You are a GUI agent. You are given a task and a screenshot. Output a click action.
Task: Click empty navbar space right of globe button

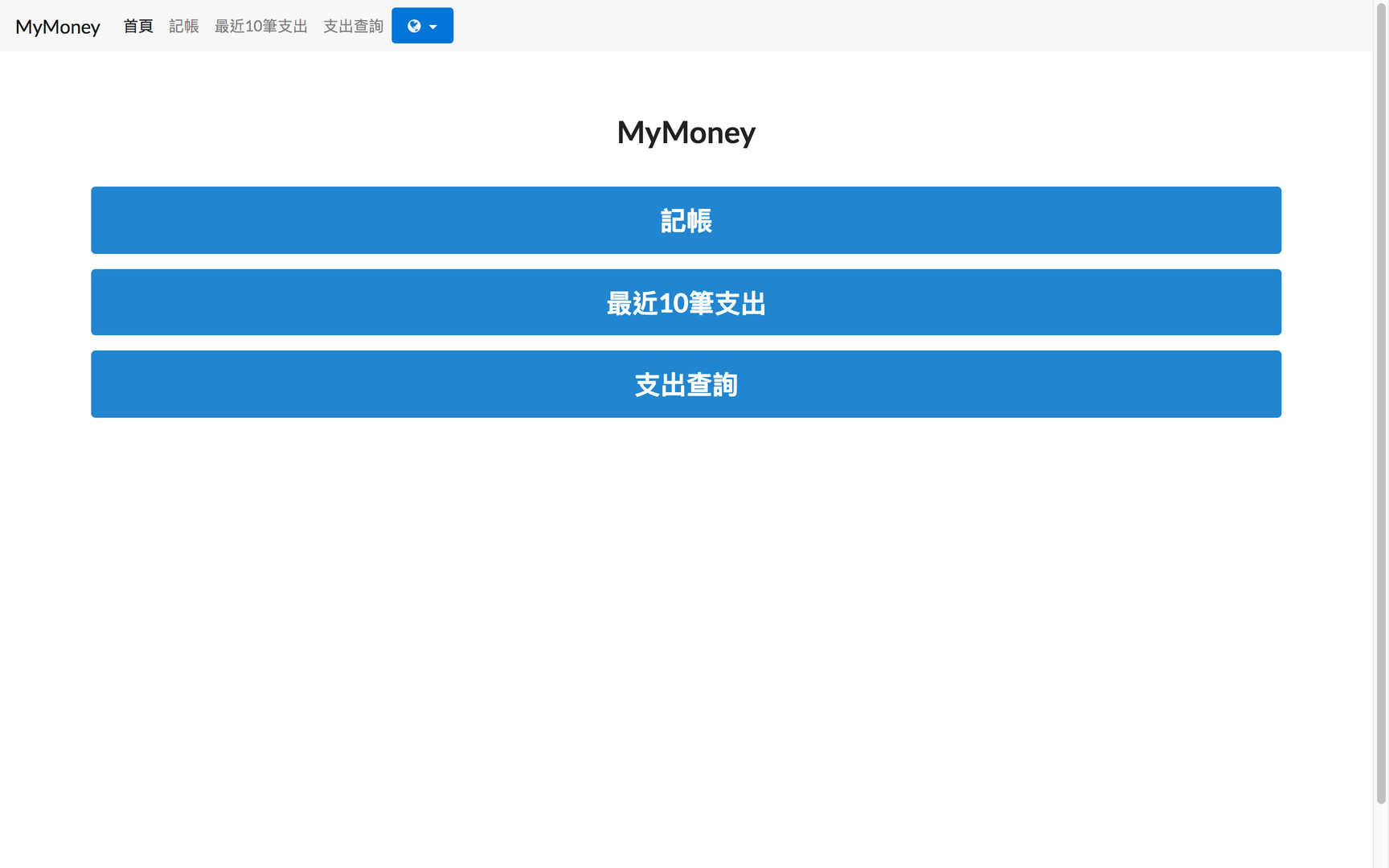pos(884,26)
